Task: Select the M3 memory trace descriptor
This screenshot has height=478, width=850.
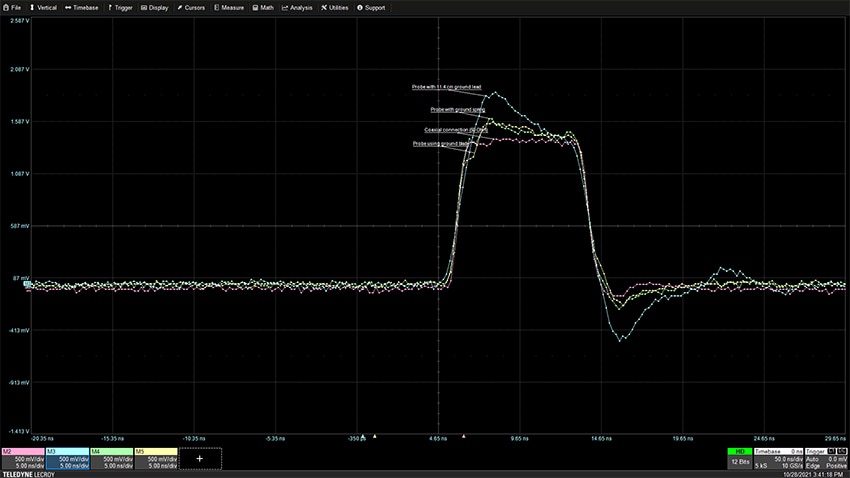Action: 66,459
